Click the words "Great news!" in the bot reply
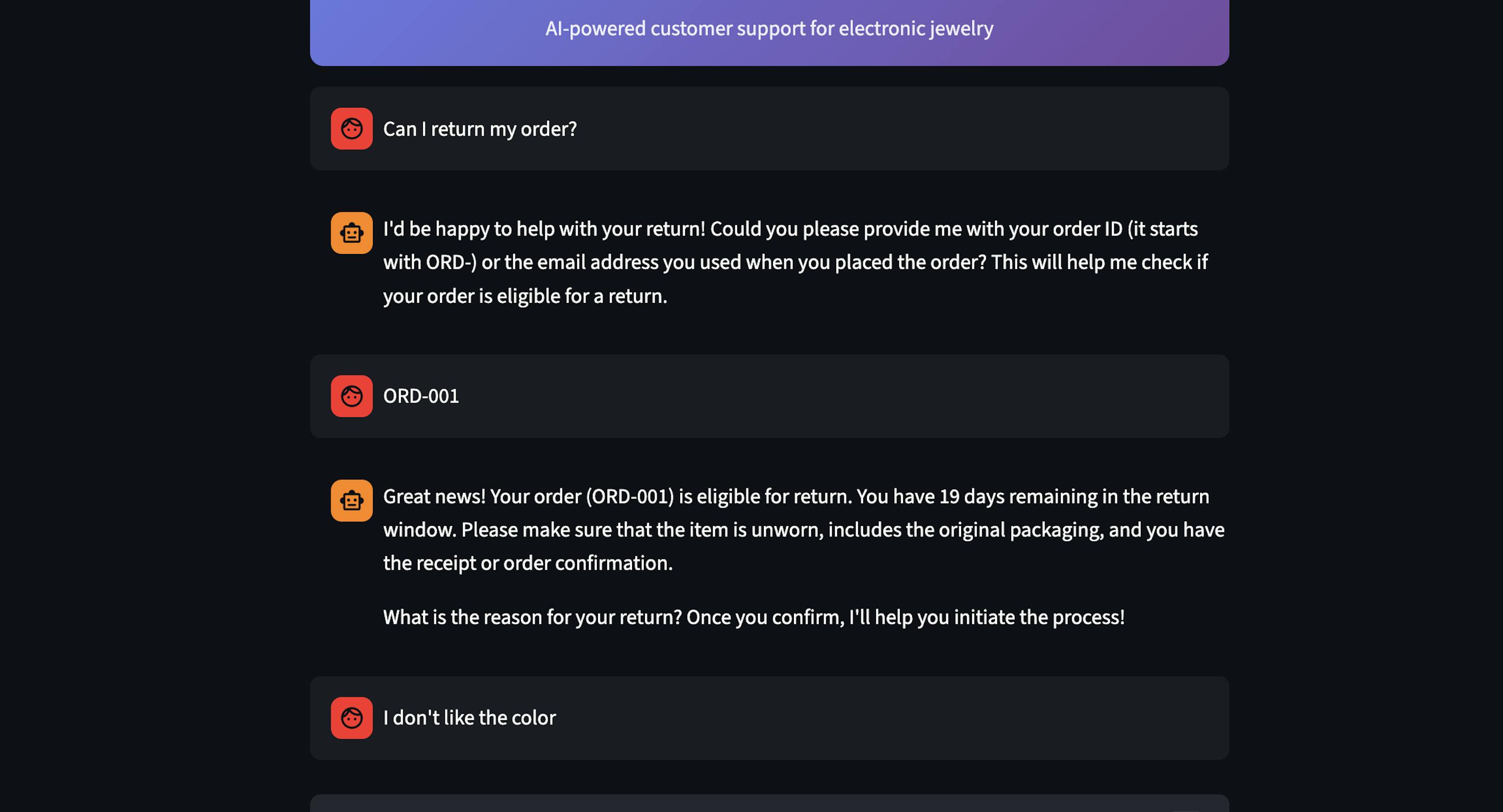The image size is (1503, 812). click(x=434, y=496)
